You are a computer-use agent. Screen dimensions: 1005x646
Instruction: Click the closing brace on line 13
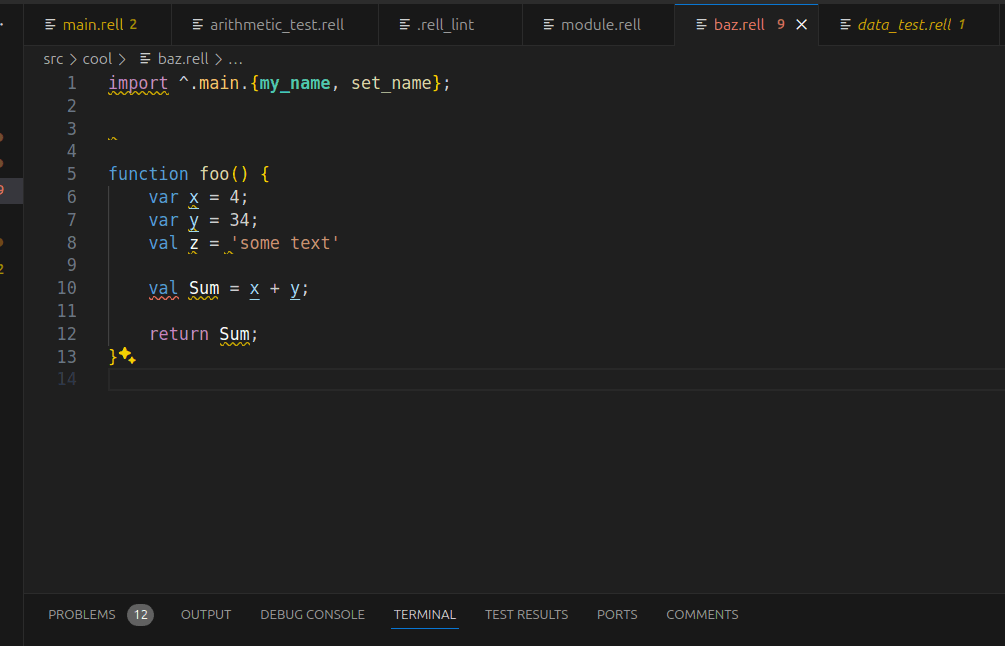(x=113, y=356)
